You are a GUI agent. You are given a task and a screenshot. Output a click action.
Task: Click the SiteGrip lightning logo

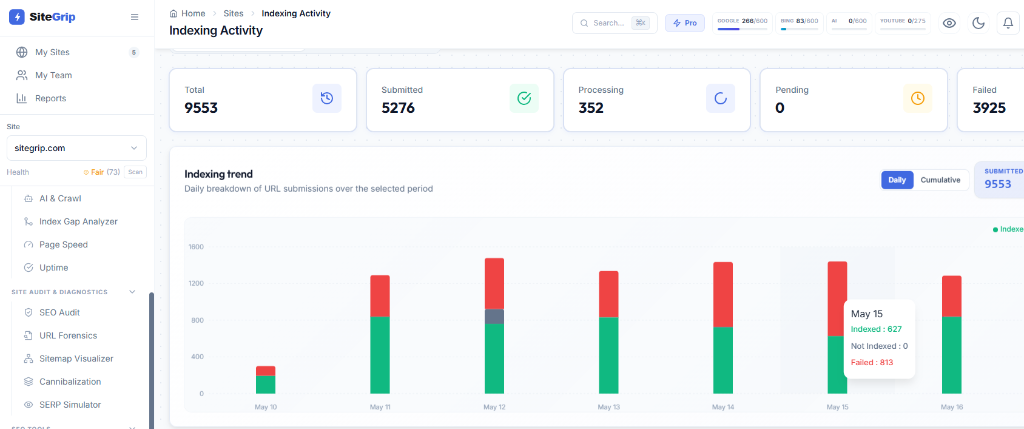coord(17,17)
